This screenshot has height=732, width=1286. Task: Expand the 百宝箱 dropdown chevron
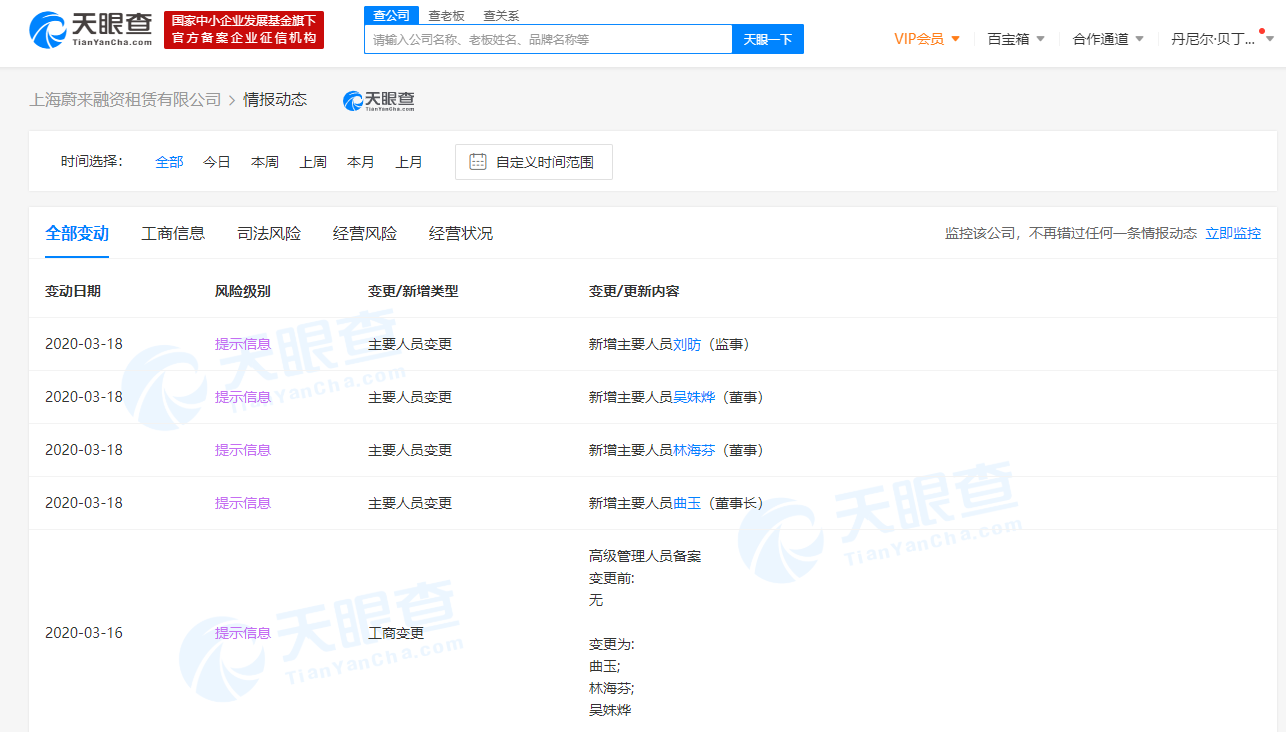[1039, 38]
